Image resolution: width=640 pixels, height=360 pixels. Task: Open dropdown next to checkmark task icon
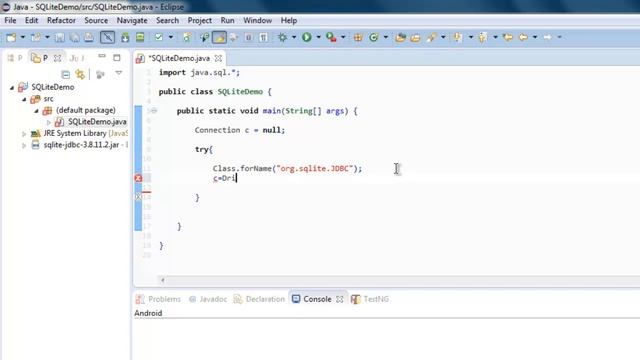click(x=171, y=38)
